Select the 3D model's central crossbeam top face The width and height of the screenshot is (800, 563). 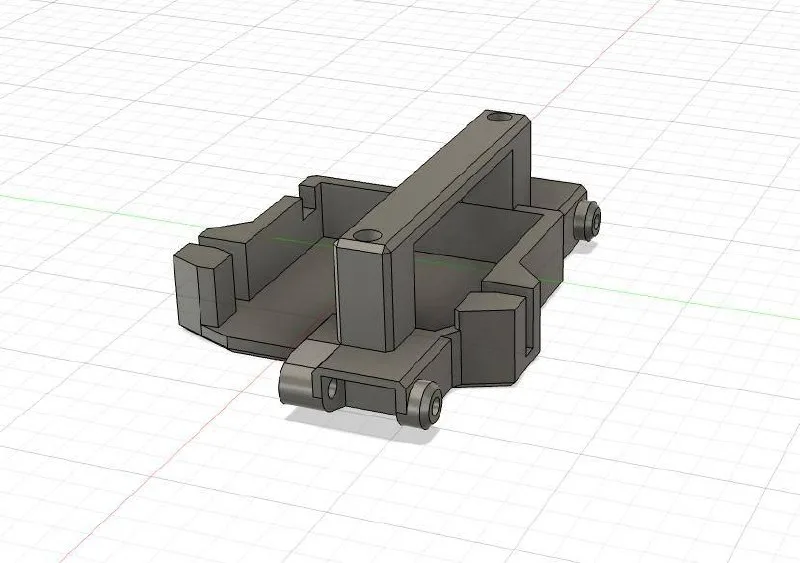point(434,176)
